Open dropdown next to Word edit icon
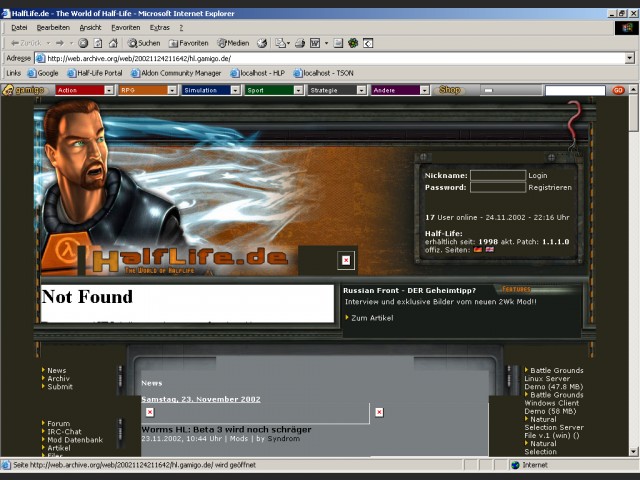This screenshot has width=640, height=480. click(x=326, y=43)
